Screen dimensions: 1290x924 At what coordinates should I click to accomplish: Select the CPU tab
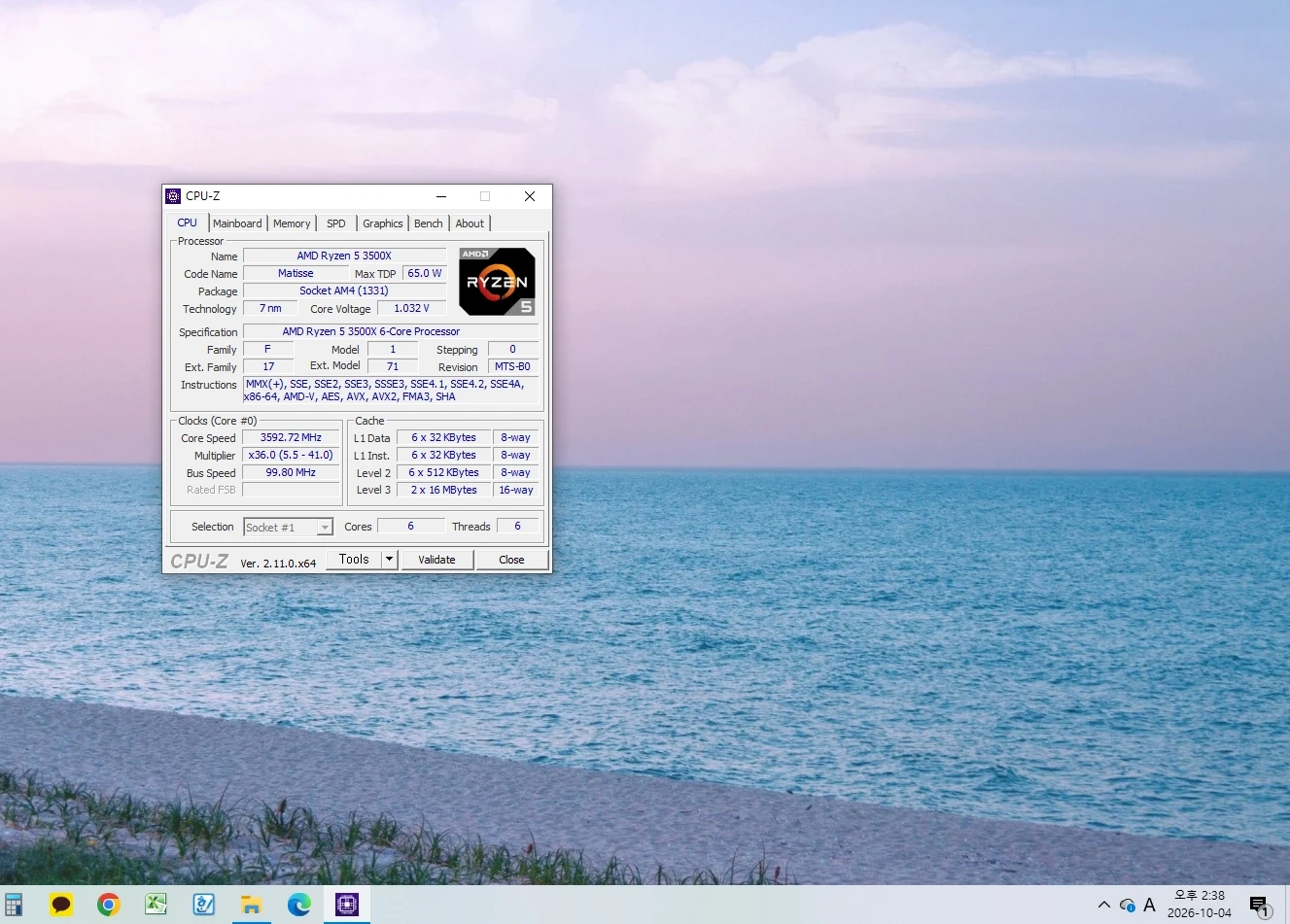(188, 222)
